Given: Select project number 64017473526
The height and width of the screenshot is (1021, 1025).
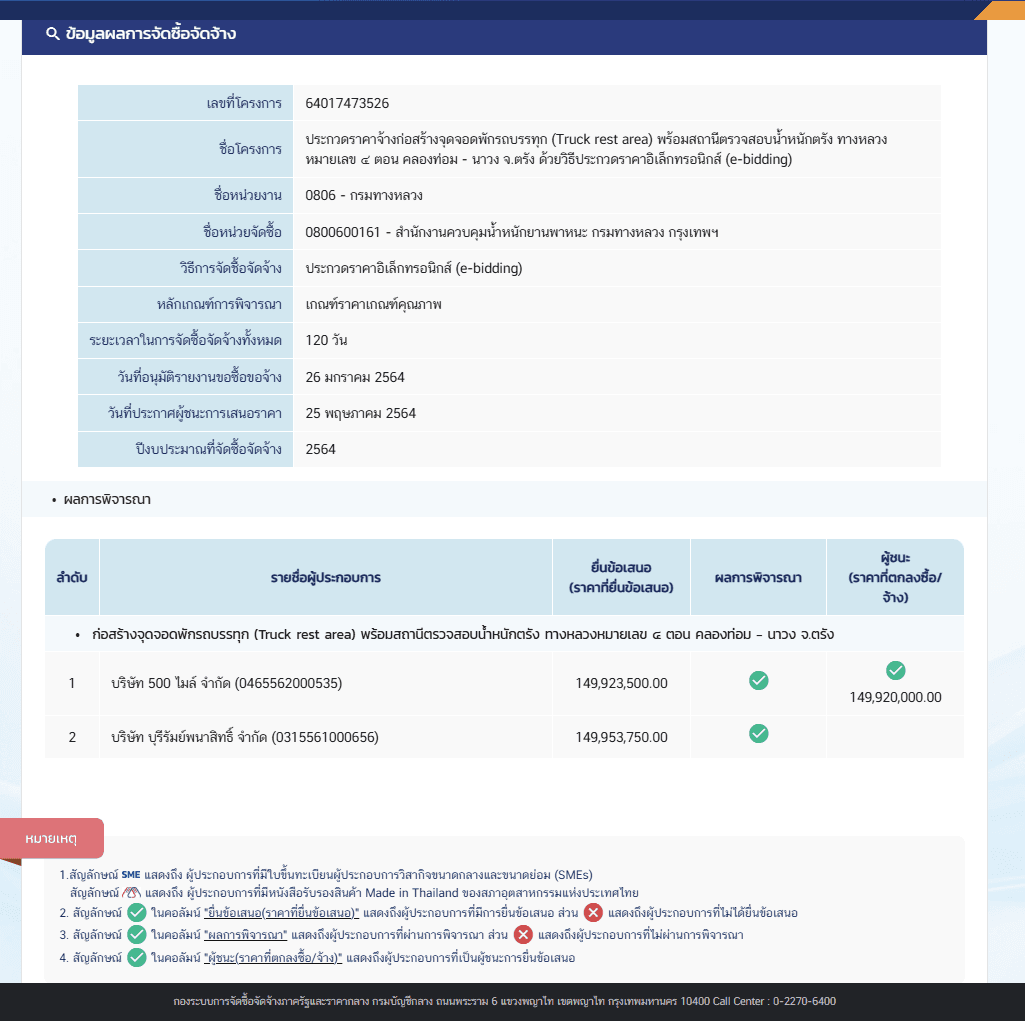Looking at the screenshot, I should (x=347, y=103).
